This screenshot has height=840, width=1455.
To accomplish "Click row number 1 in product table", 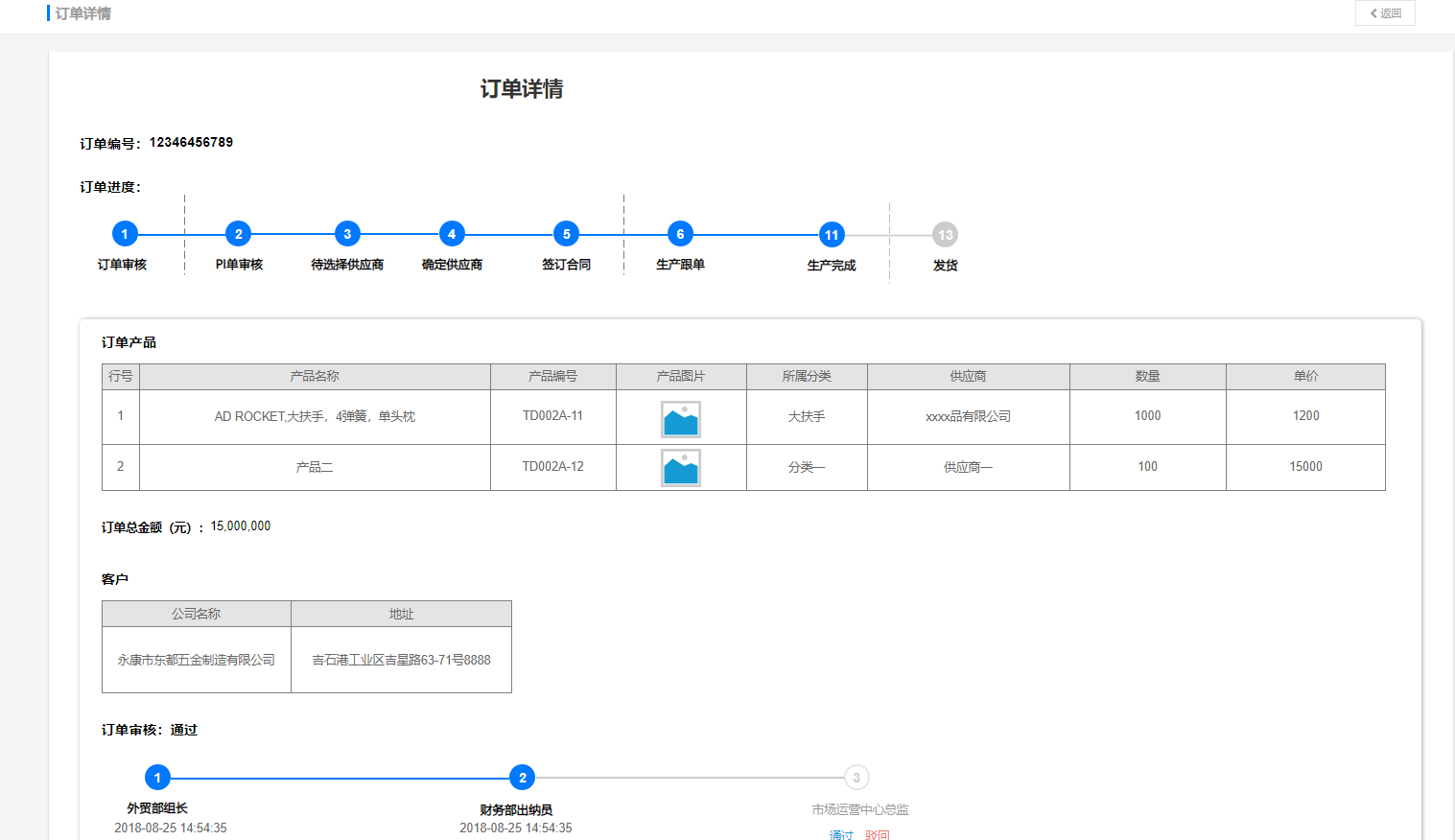I will point(121,416).
